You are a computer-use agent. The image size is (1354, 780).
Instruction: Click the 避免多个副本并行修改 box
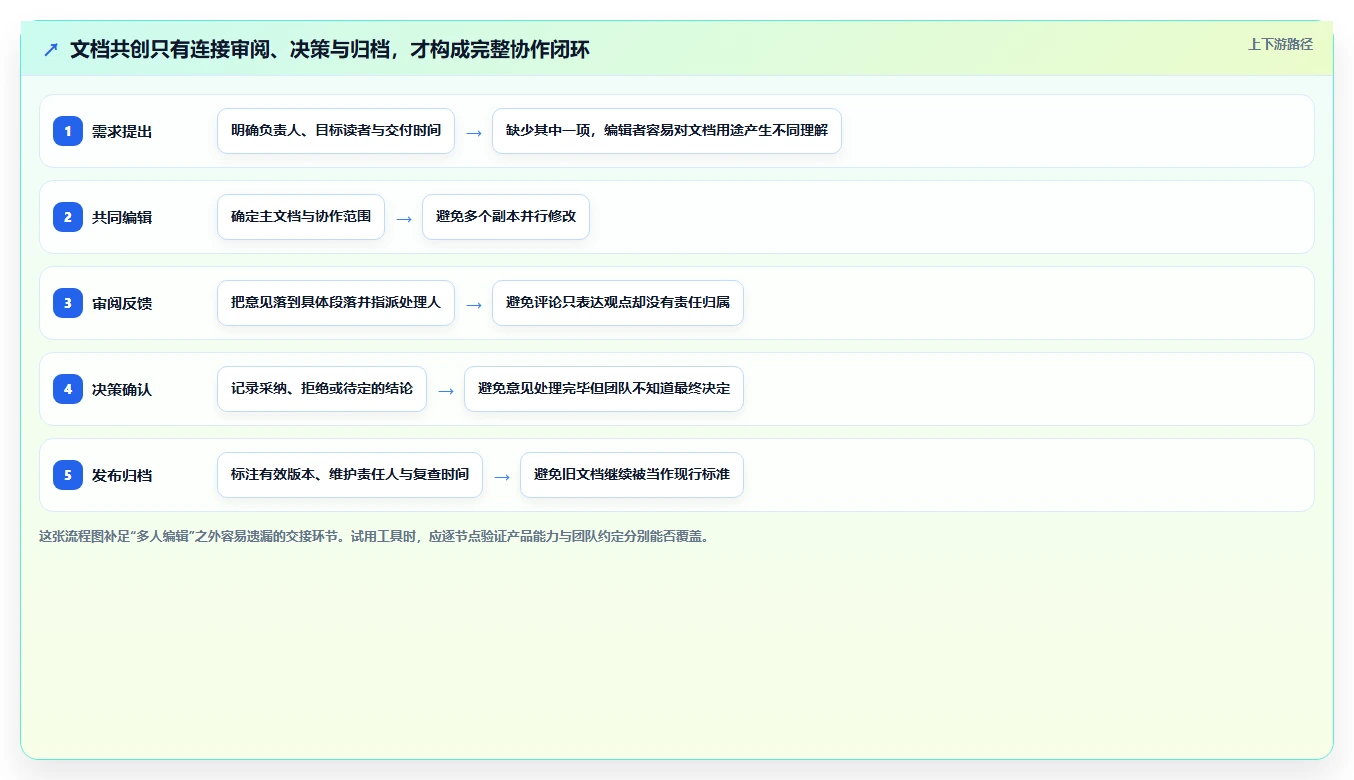506,217
